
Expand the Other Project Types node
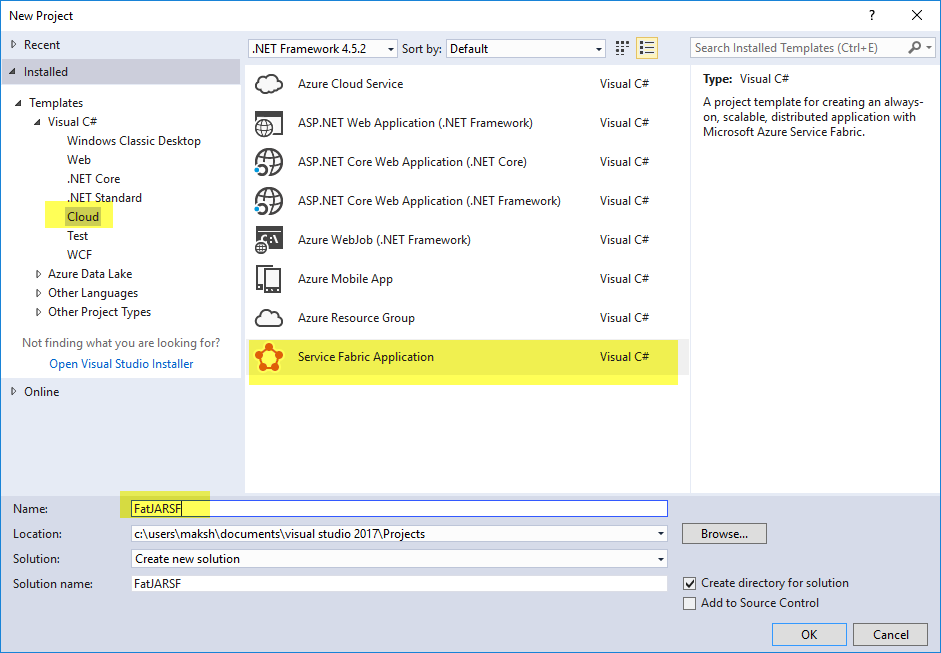point(38,312)
